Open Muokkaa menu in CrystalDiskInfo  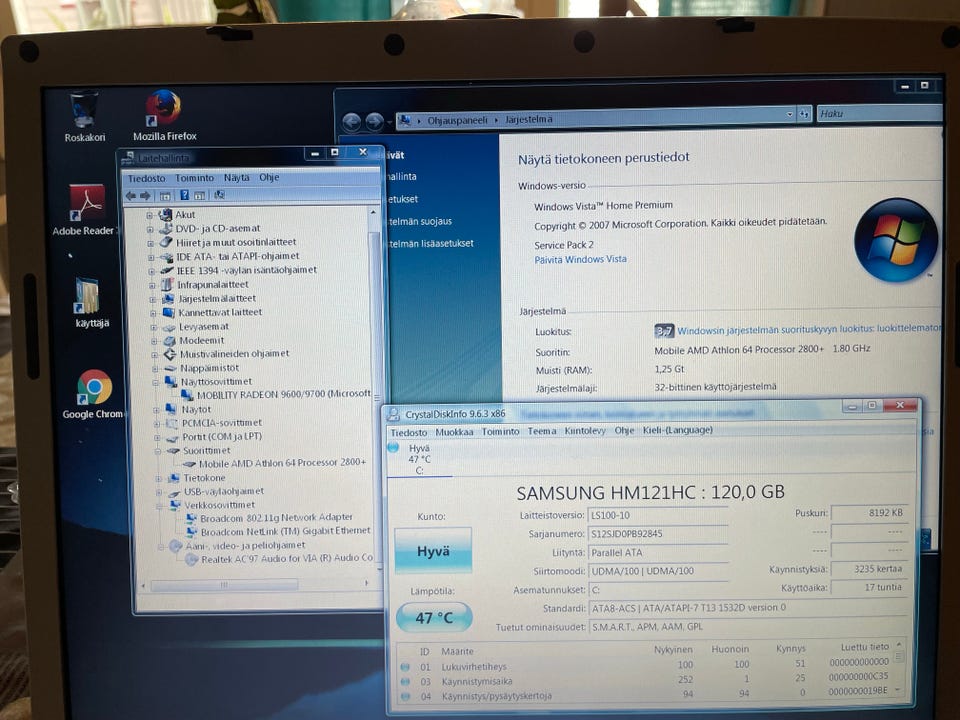(454, 432)
